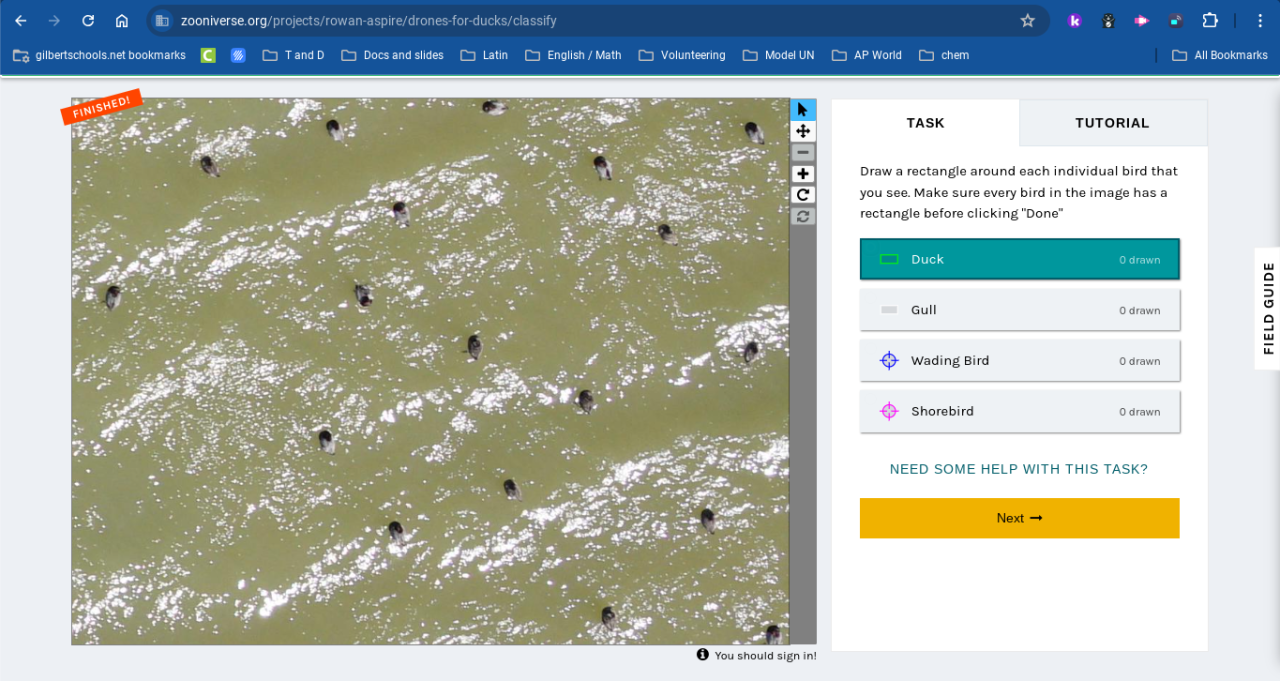1280x681 pixels.
Task: Open the browser home page
Action: [121, 20]
